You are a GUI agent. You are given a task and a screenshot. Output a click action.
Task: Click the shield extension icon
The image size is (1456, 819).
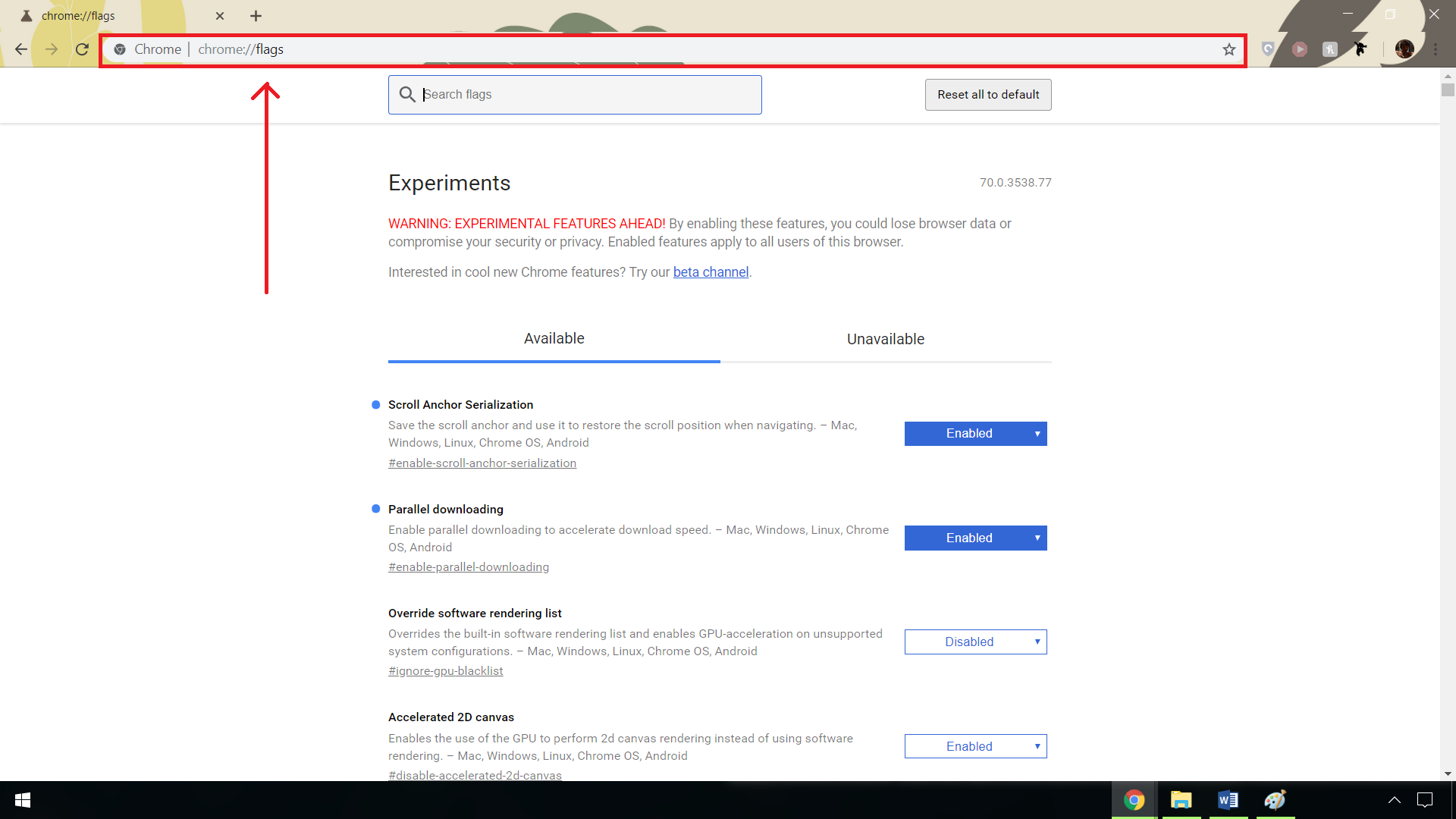tap(1268, 49)
